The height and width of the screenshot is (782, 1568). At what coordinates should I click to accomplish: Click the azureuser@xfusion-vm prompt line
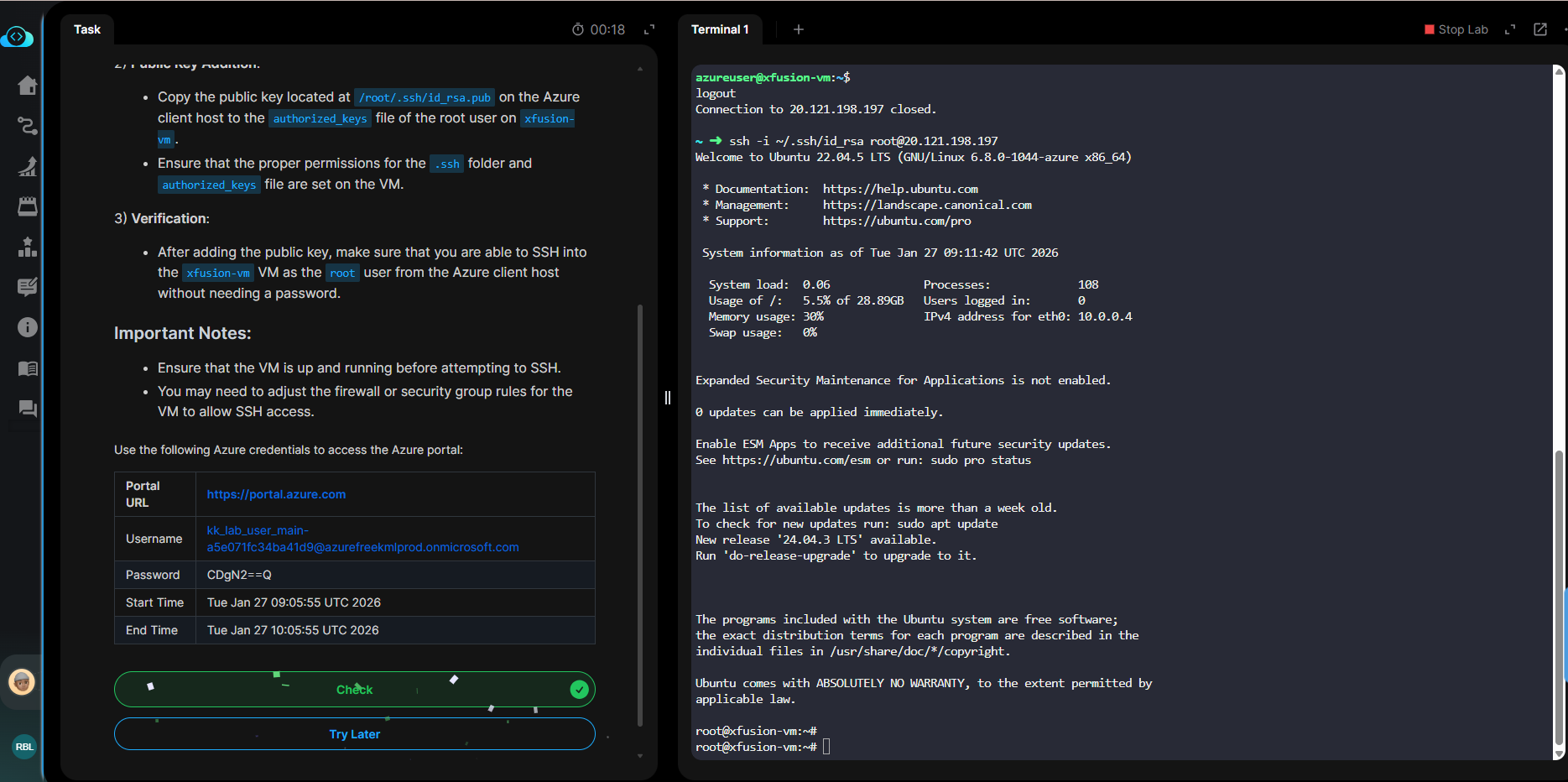pyautogui.click(x=773, y=77)
